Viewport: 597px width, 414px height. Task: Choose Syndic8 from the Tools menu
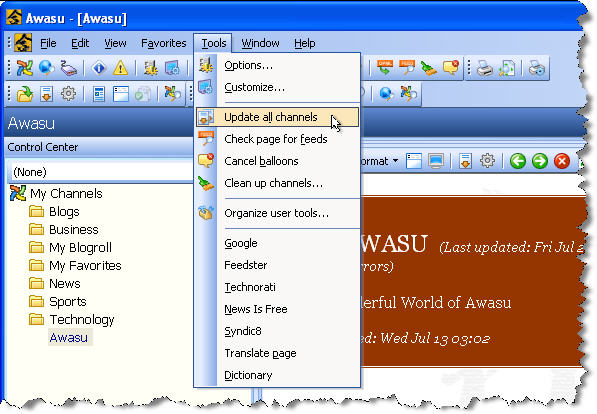pyautogui.click(x=277, y=331)
